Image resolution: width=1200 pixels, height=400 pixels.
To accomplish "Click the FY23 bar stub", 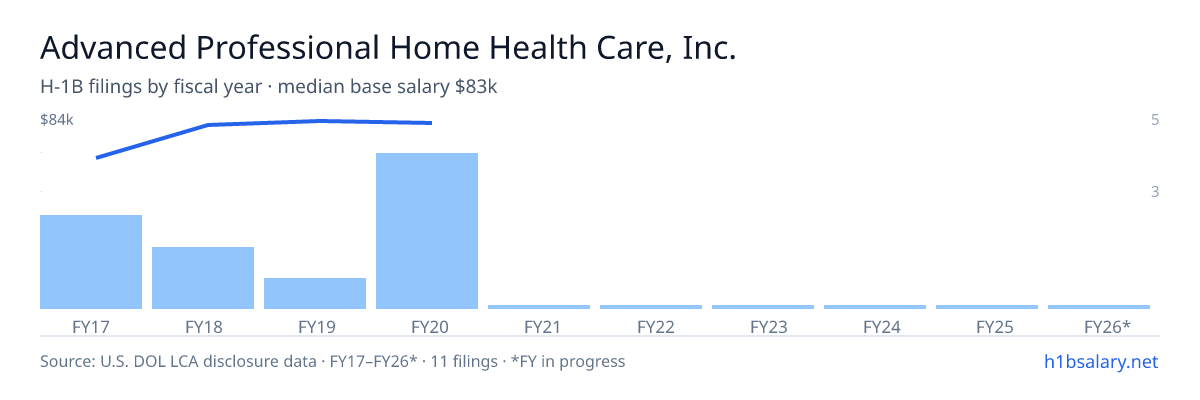I will (763, 307).
